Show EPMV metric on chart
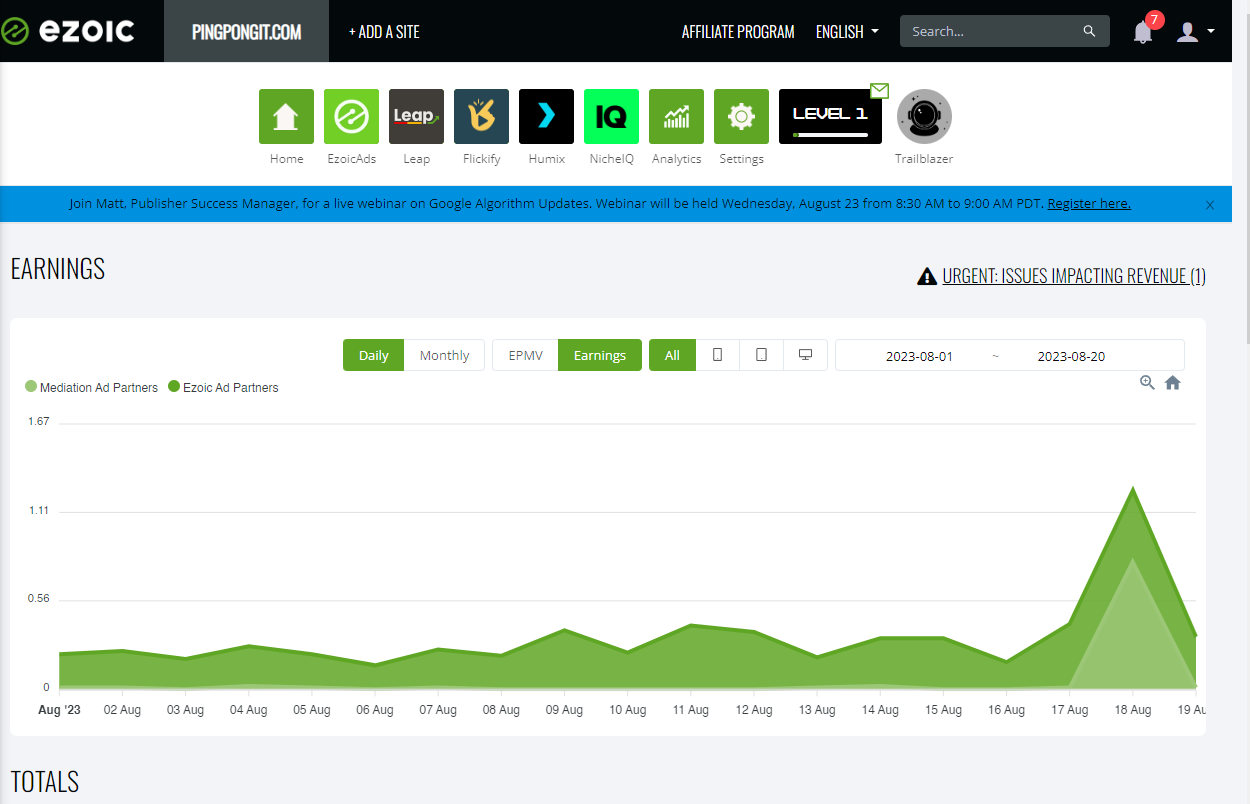 pos(525,355)
